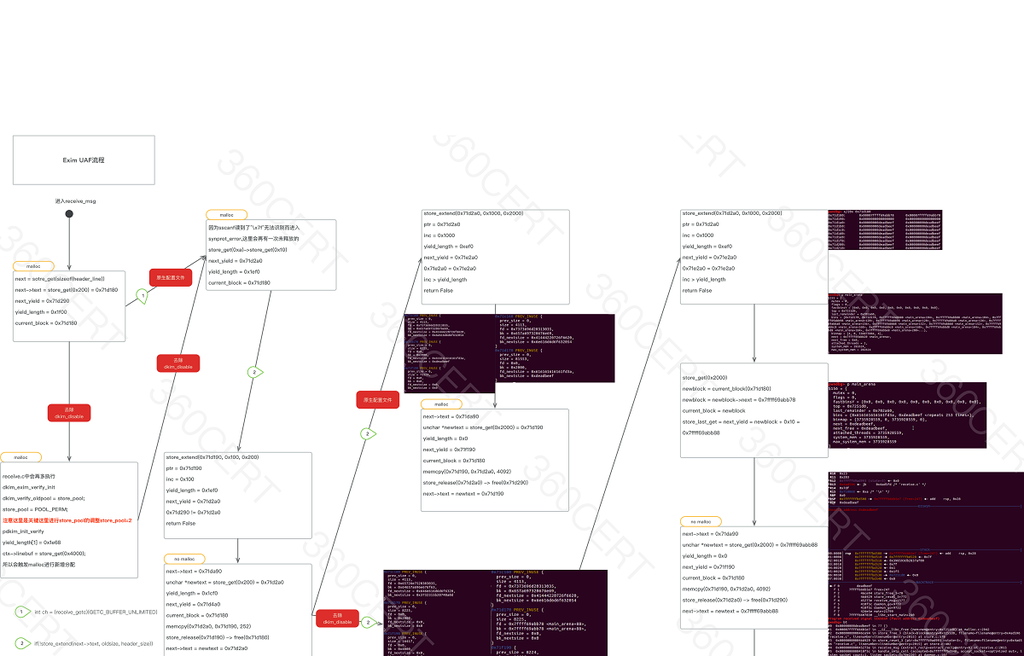Image resolution: width=1024 pixels, height=656 pixels.
Task: Select 'store_last_get = next_yield = newblock + 0x10' line
Action: click(741, 422)
